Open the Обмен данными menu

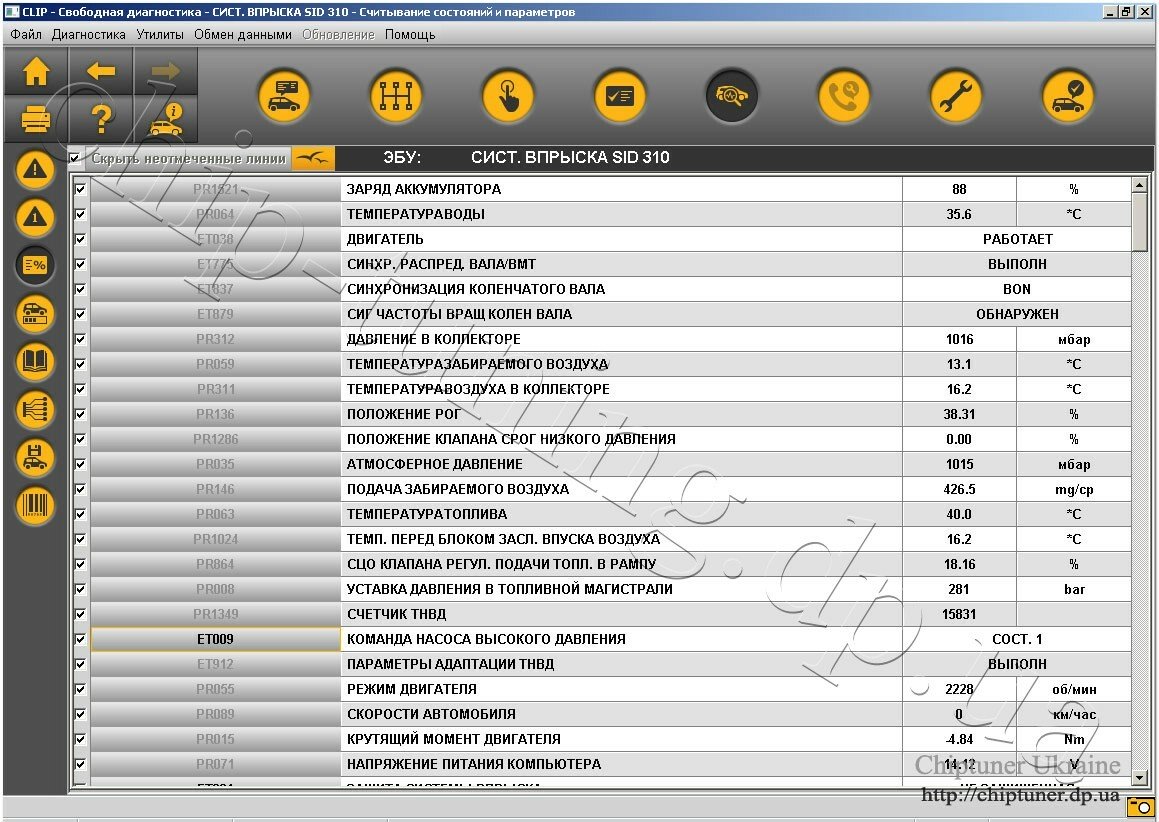[x=242, y=35]
